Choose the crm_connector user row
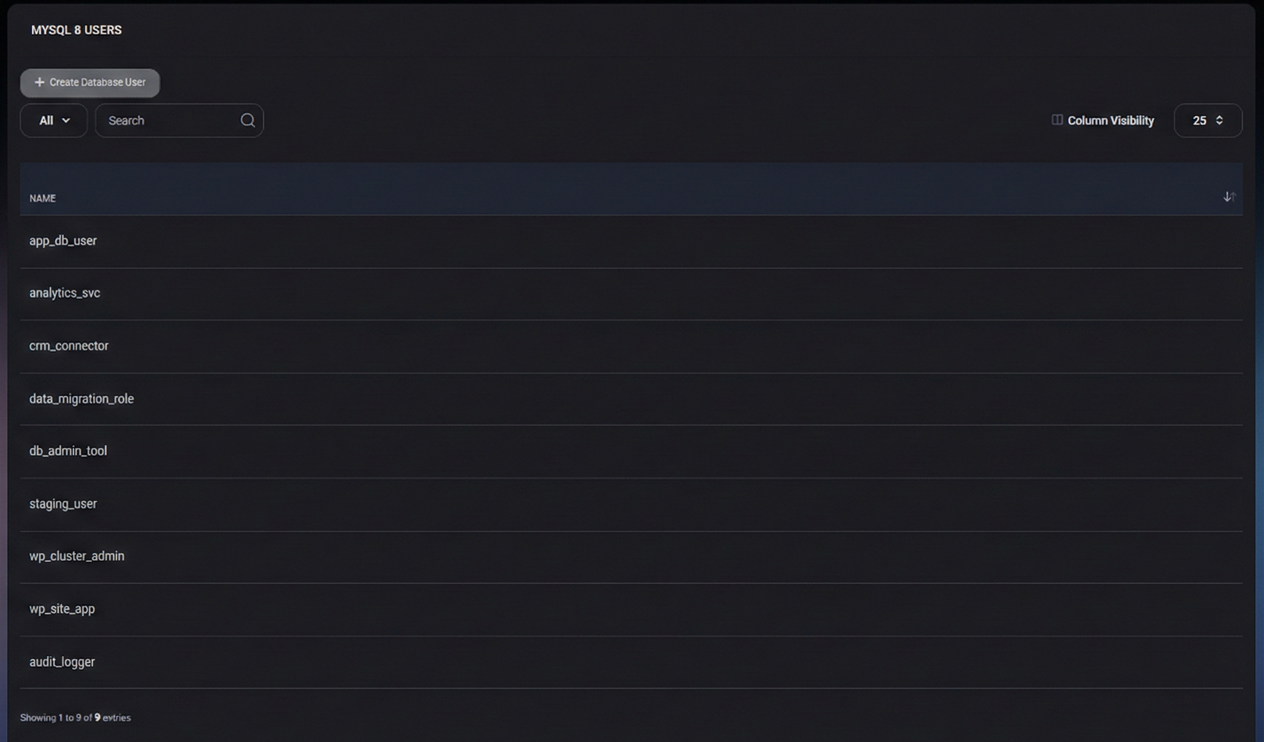1264x742 pixels. (69, 346)
